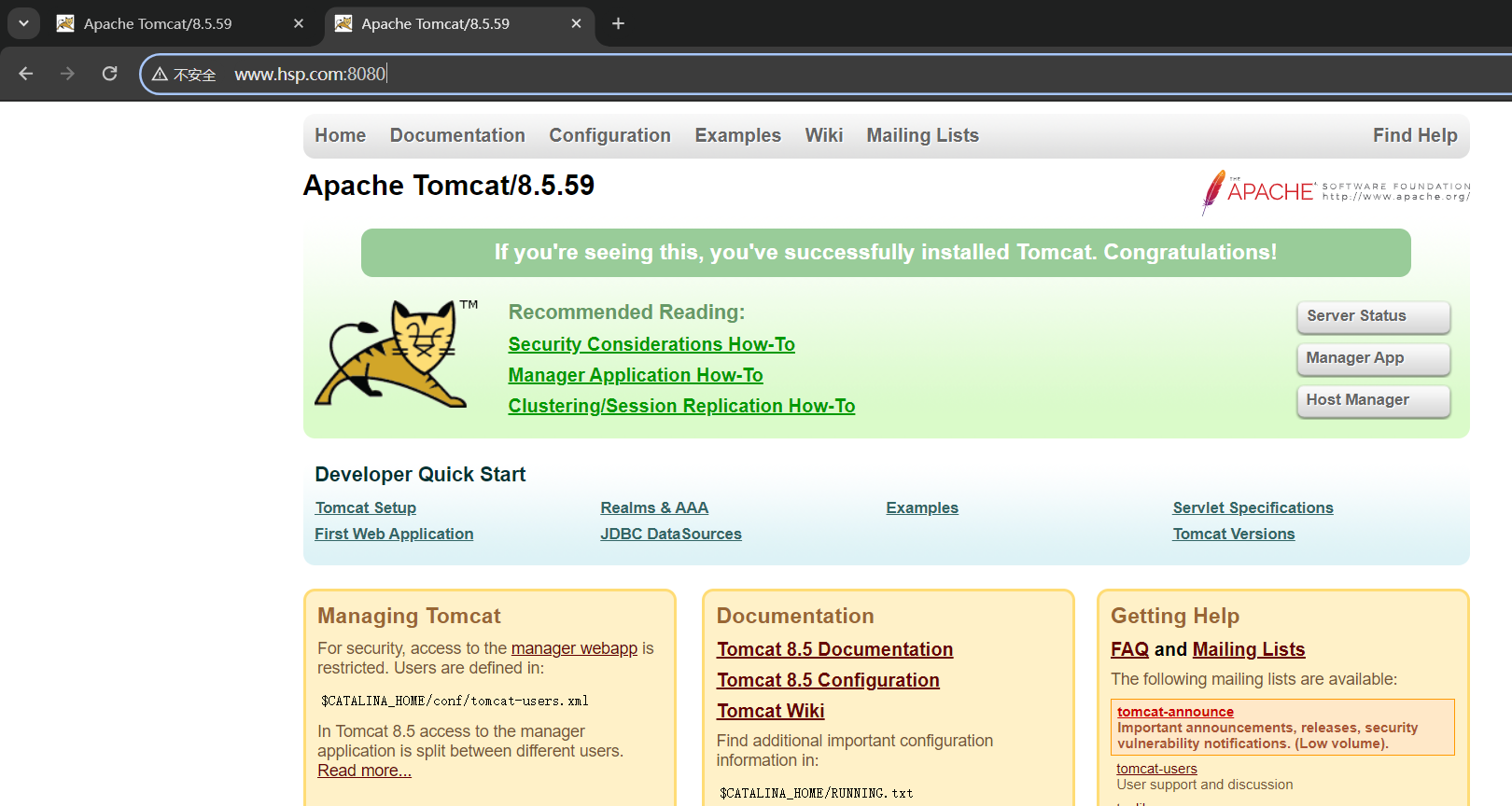Open the Host Manager button
This screenshot has height=806, width=1512.
(1373, 400)
